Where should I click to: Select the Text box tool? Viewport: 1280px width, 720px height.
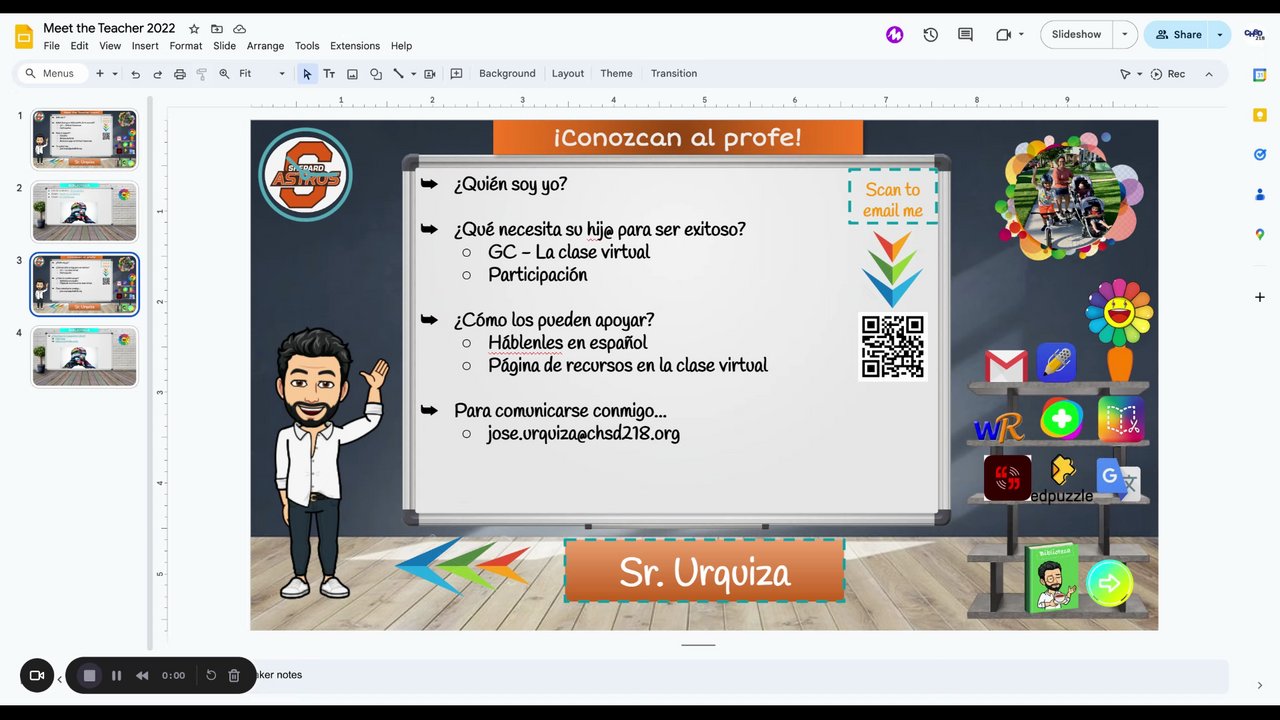329,74
